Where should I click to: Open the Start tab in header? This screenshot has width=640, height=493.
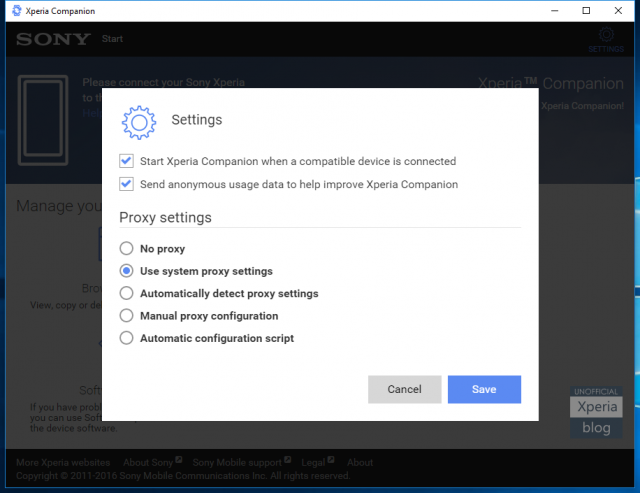(112, 39)
